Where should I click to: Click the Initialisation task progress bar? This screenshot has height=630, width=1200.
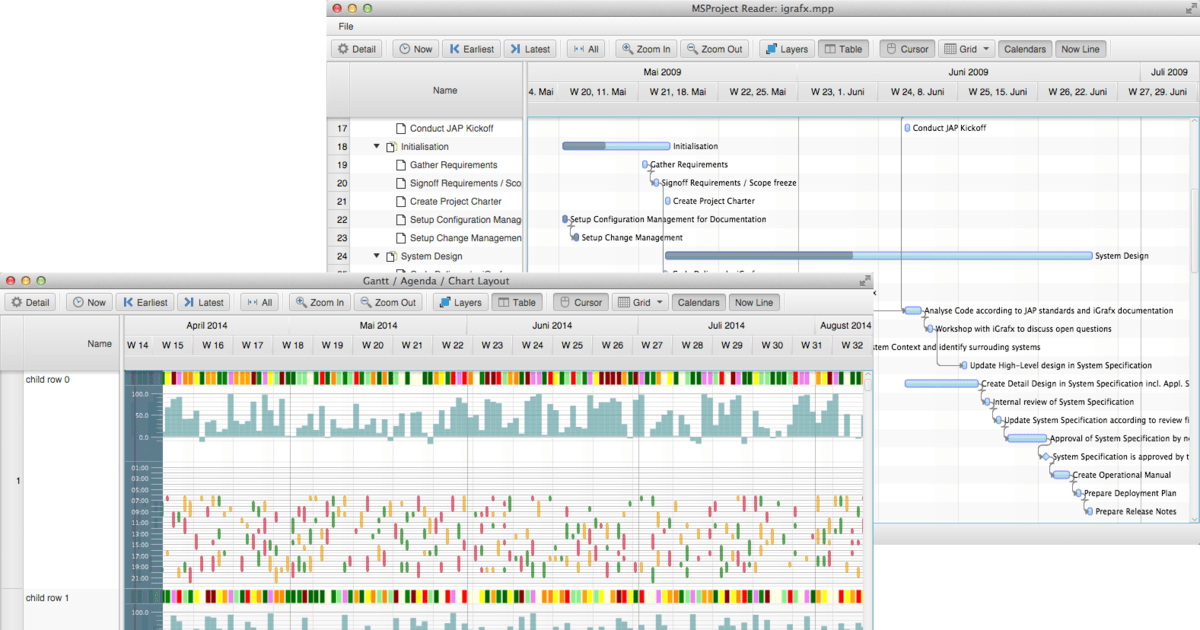coord(615,145)
